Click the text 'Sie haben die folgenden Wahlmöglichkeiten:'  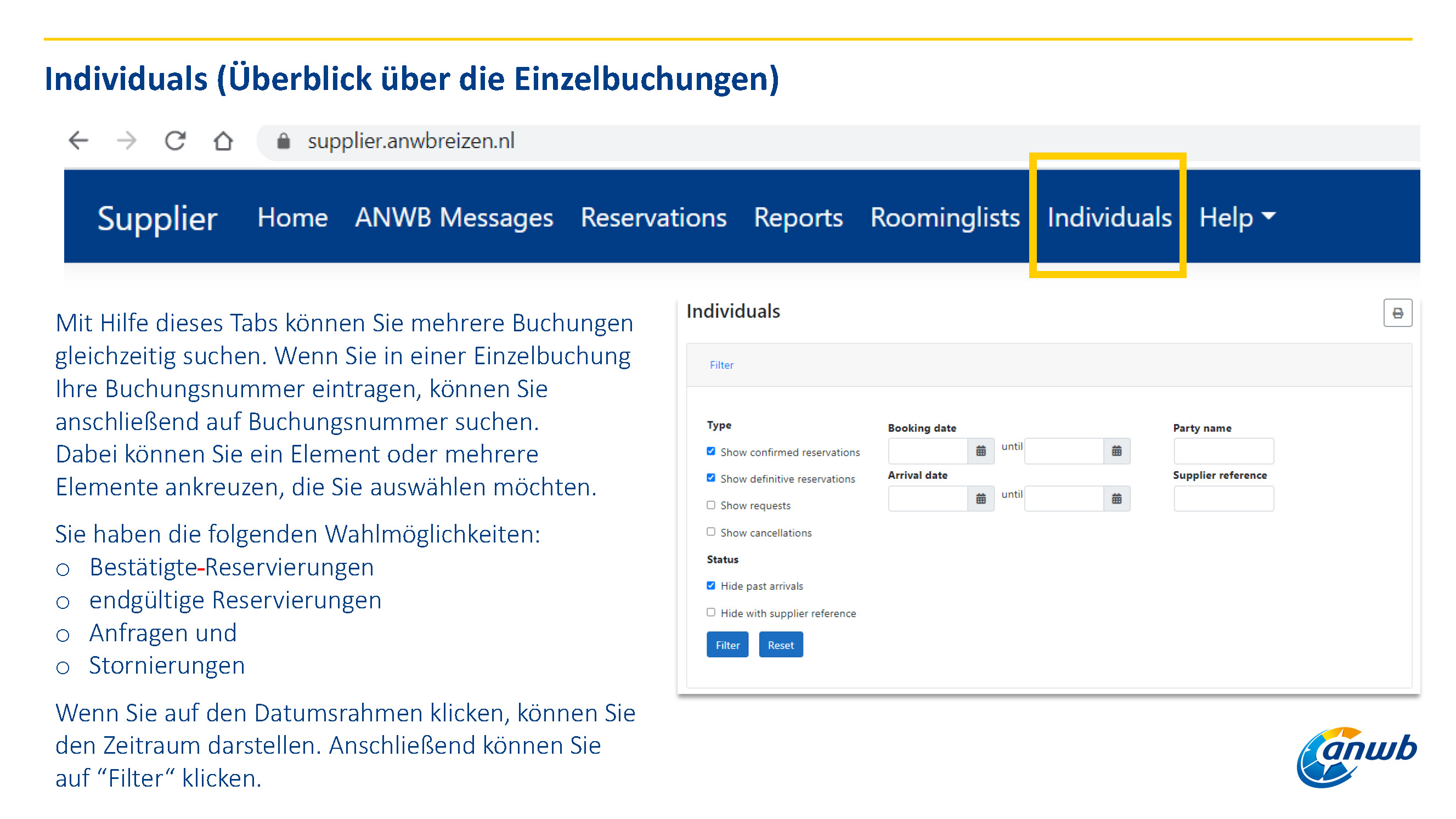point(298,535)
